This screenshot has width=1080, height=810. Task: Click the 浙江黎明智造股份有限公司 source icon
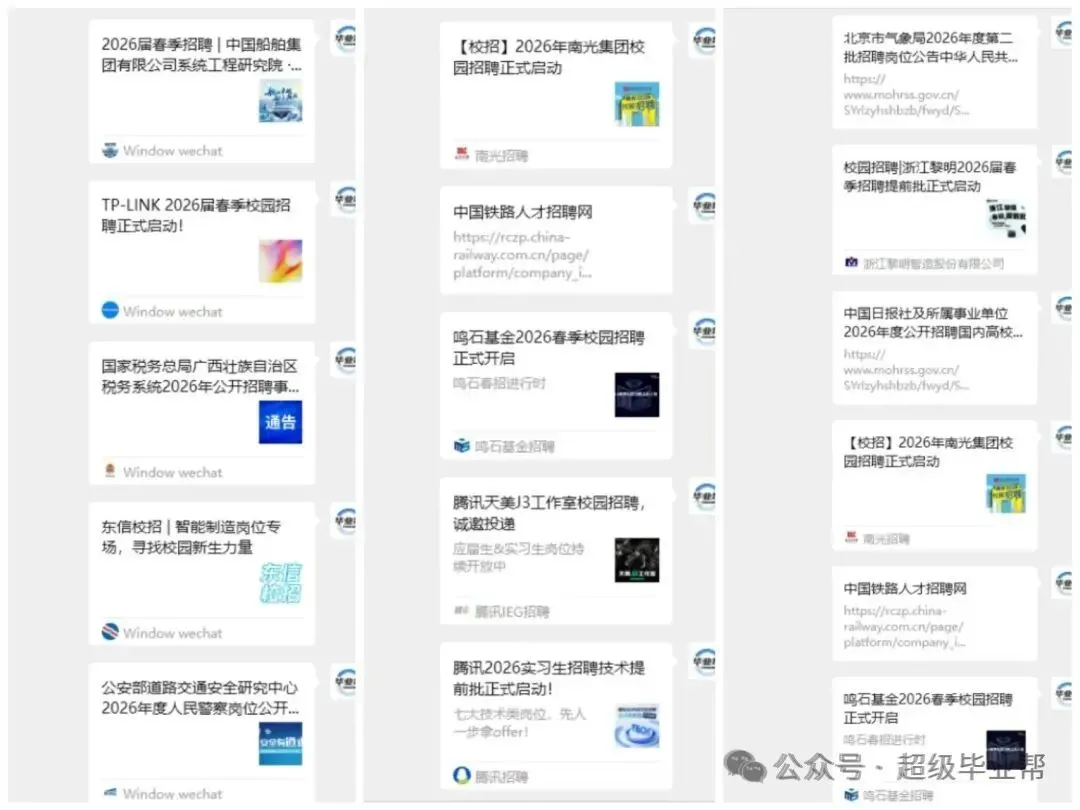851,262
